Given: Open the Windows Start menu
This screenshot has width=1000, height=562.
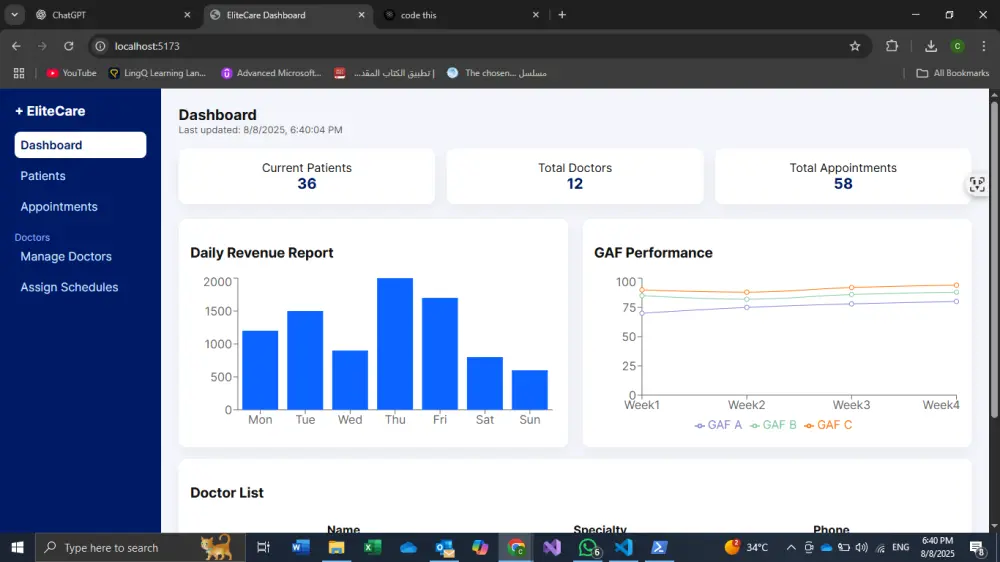Looking at the screenshot, I should click(17, 547).
